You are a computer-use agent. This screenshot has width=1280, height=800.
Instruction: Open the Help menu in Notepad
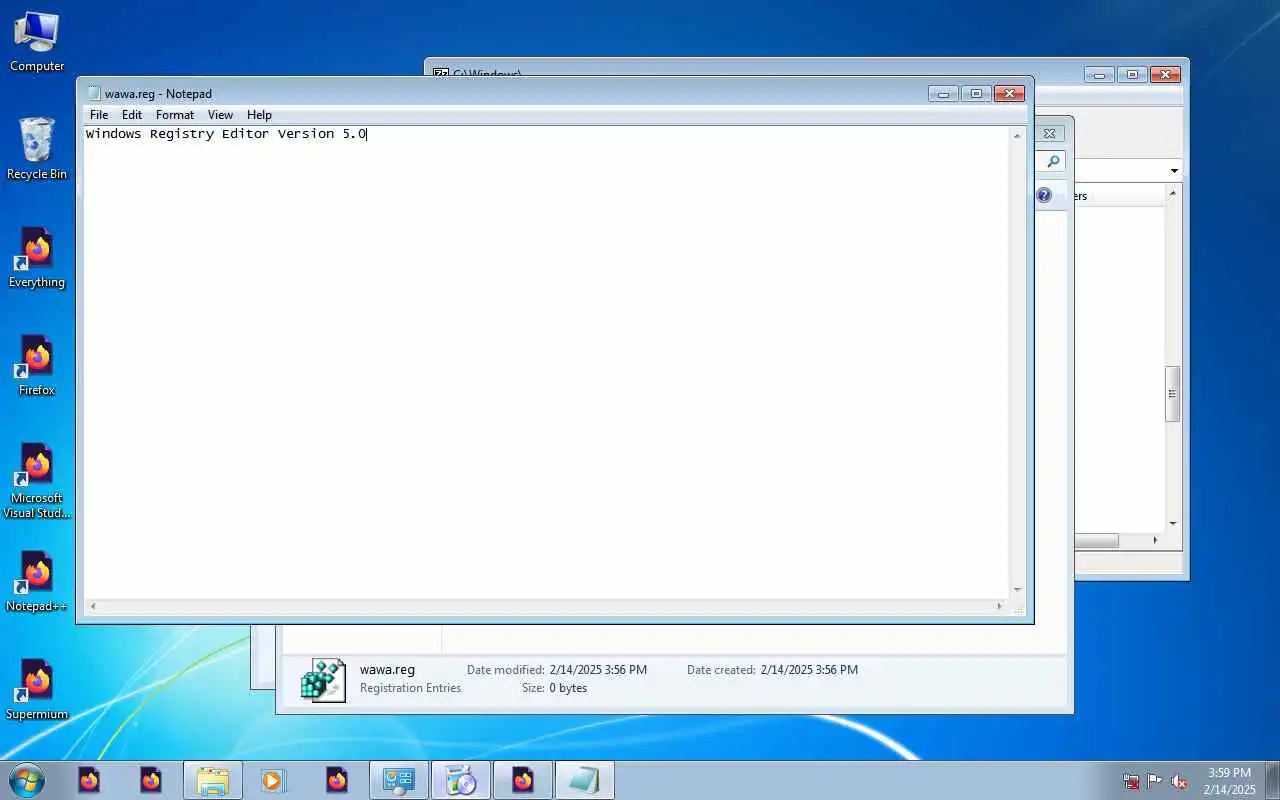259,115
